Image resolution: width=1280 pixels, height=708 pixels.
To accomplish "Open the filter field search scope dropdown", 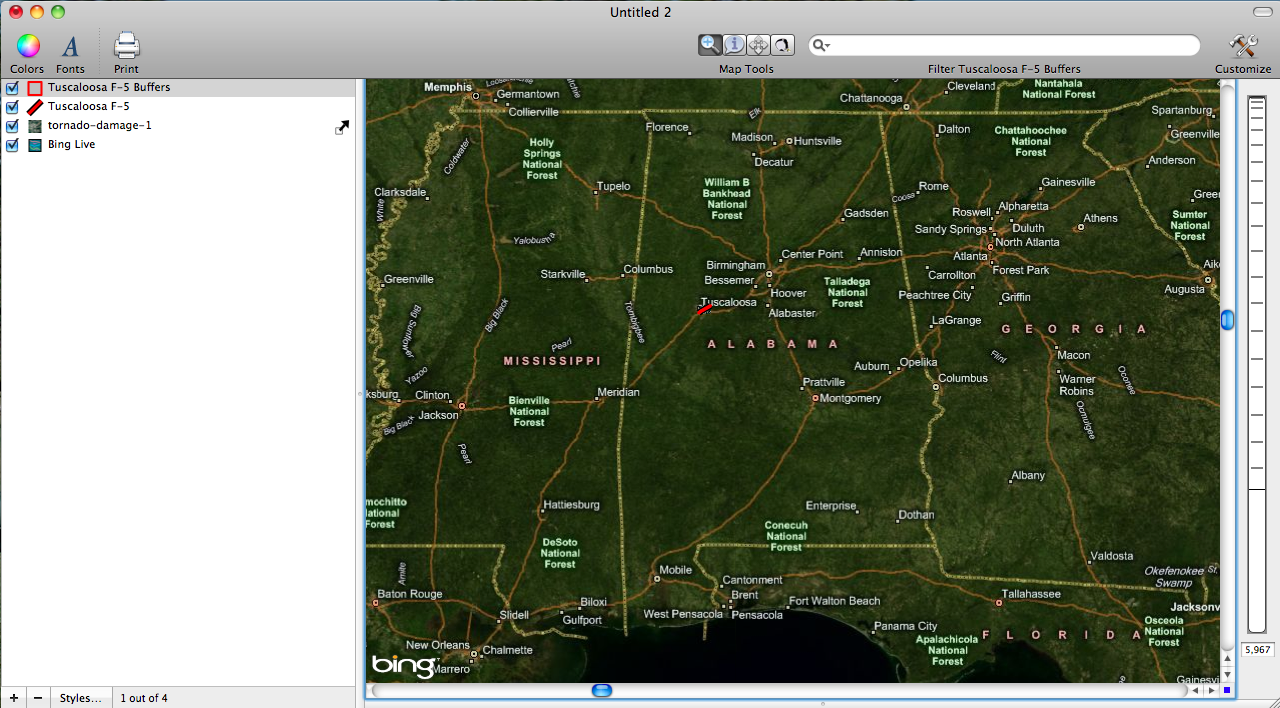I will [824, 45].
